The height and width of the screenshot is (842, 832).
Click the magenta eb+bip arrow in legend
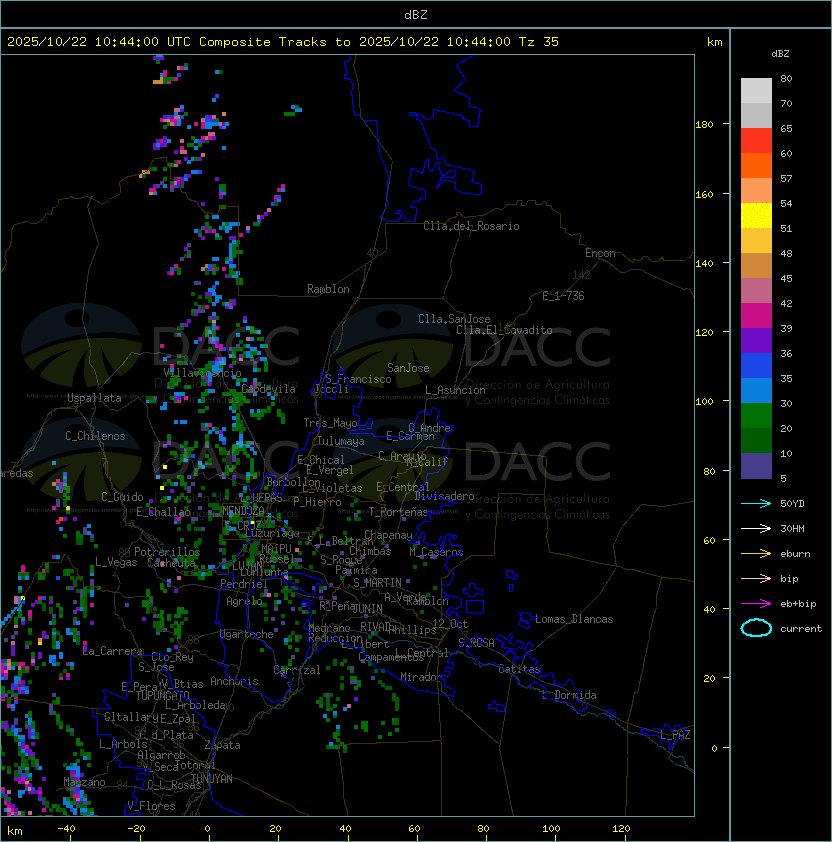756,604
